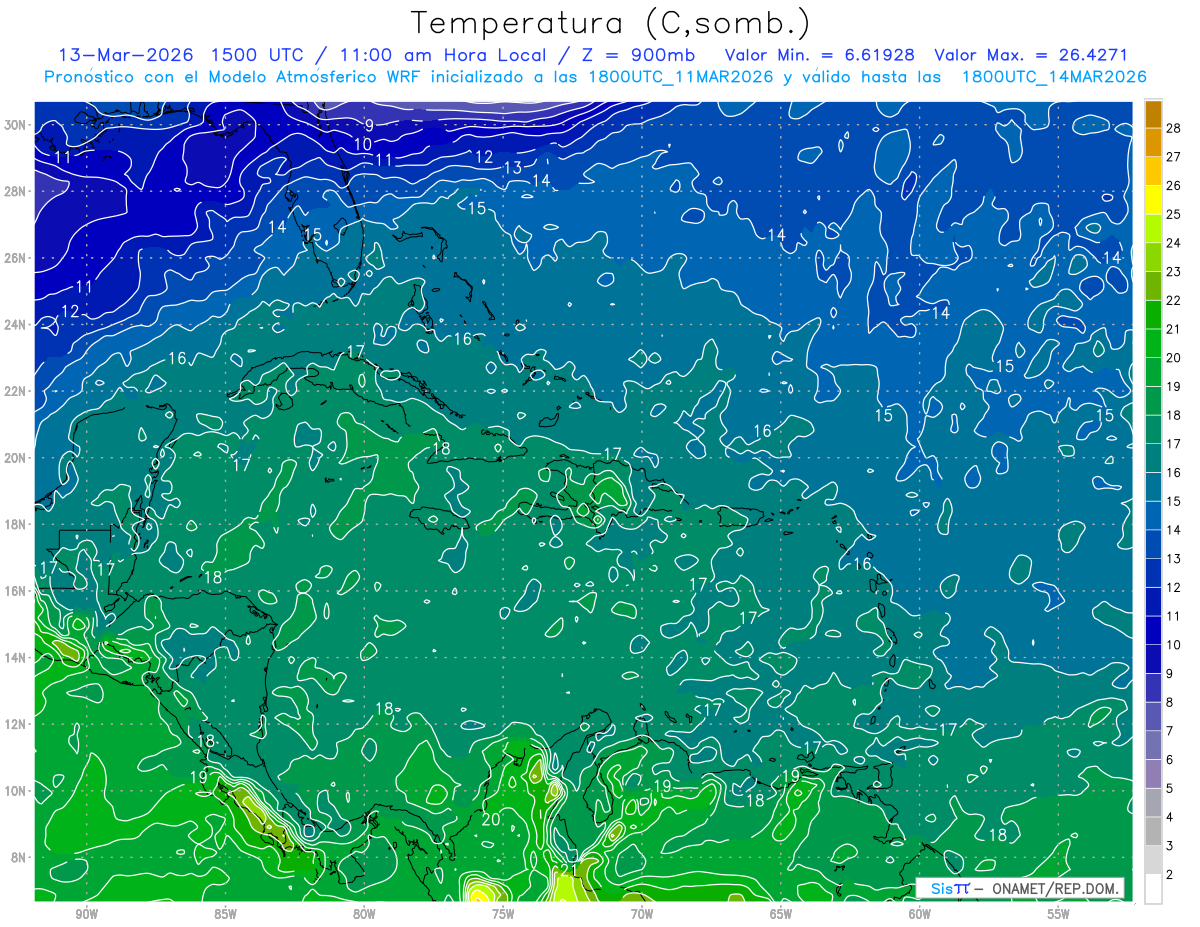
Task: Click the legend scale value "21"
Action: point(1174,329)
